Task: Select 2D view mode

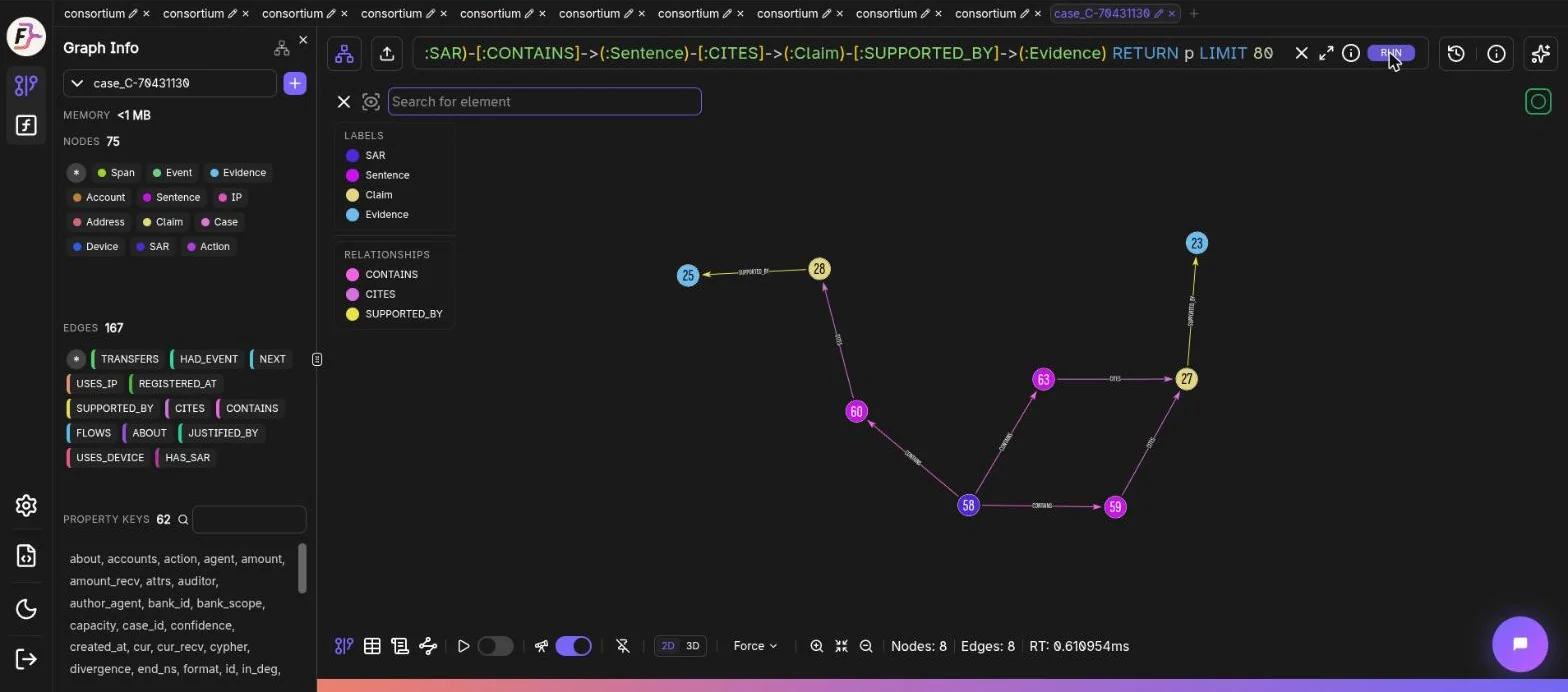Action: tap(668, 646)
